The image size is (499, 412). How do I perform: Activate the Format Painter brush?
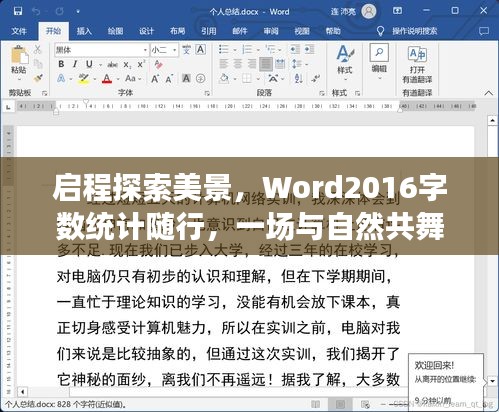(x=38, y=78)
